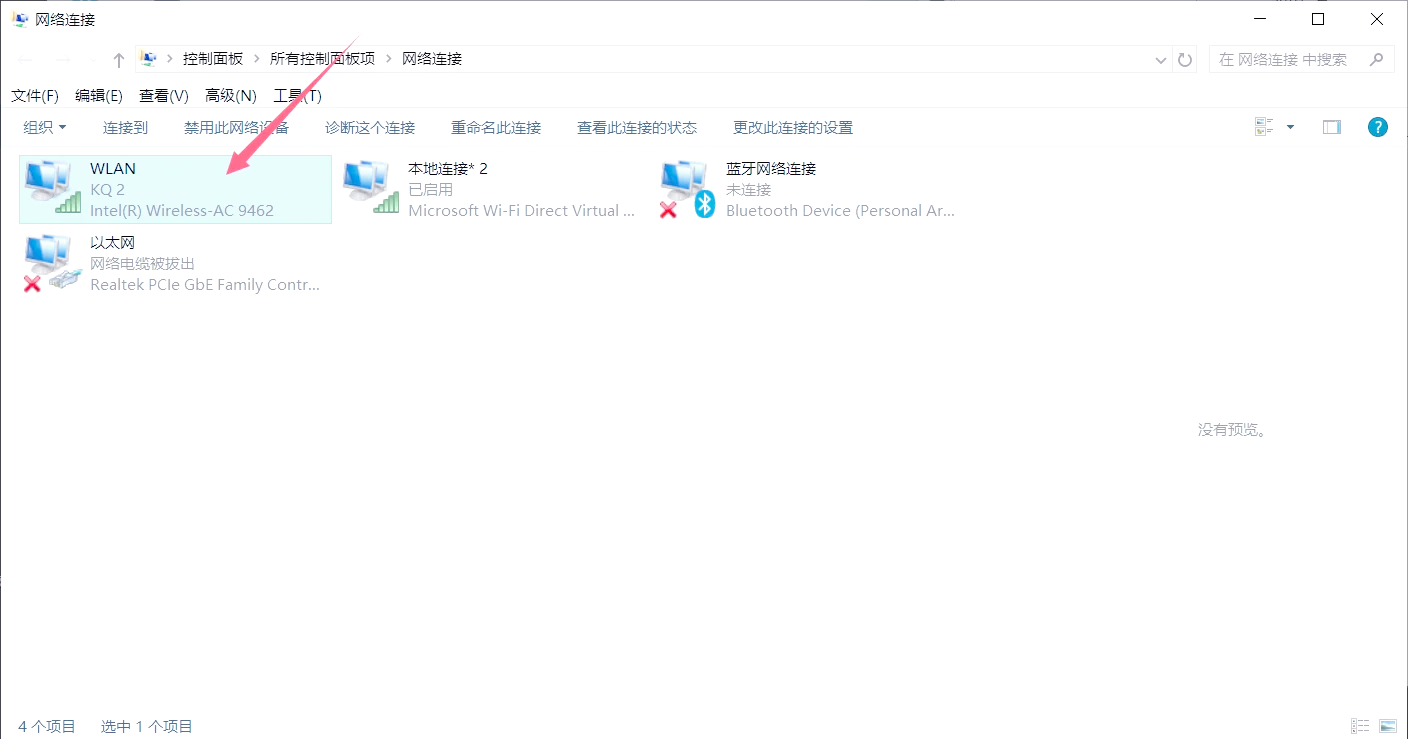Expand the chevron before 控制面板 in path
This screenshot has width=1408, height=739.
click(x=170, y=59)
